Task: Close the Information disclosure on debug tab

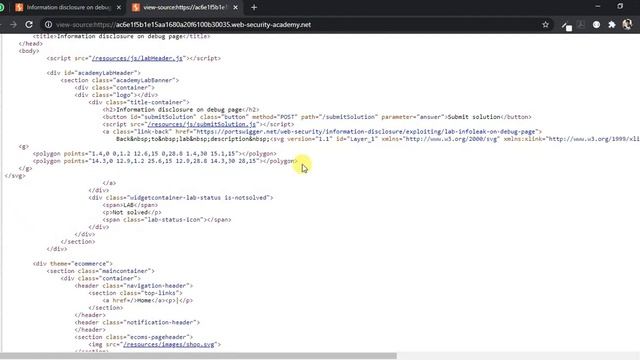Action: (119, 7)
